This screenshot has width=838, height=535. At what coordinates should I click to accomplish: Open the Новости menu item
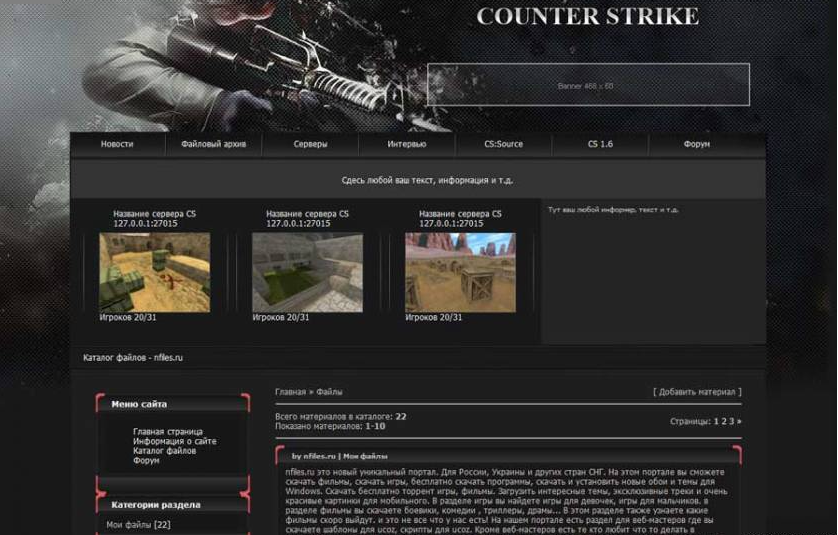(x=117, y=144)
